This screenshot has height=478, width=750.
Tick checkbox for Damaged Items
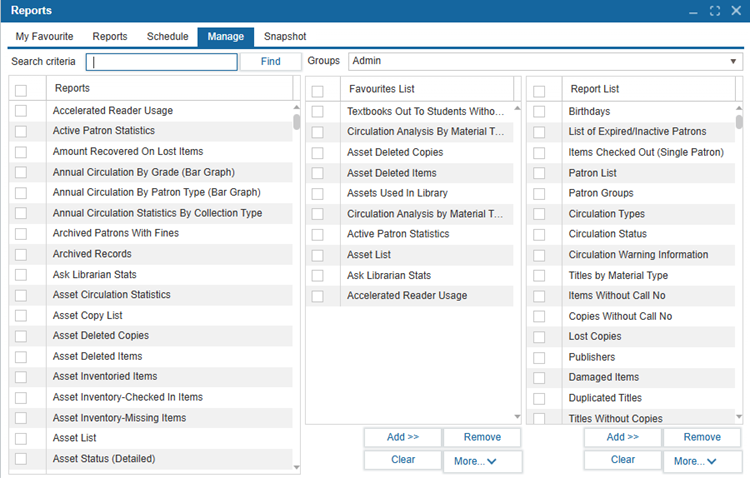pos(539,378)
